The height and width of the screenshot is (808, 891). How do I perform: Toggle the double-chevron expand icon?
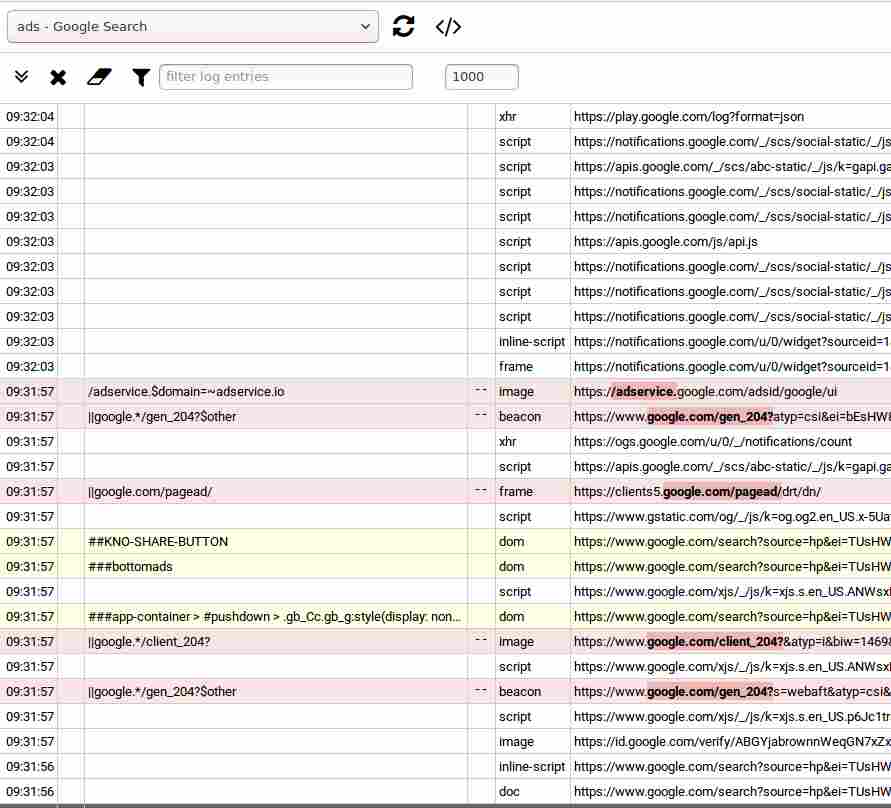22,77
